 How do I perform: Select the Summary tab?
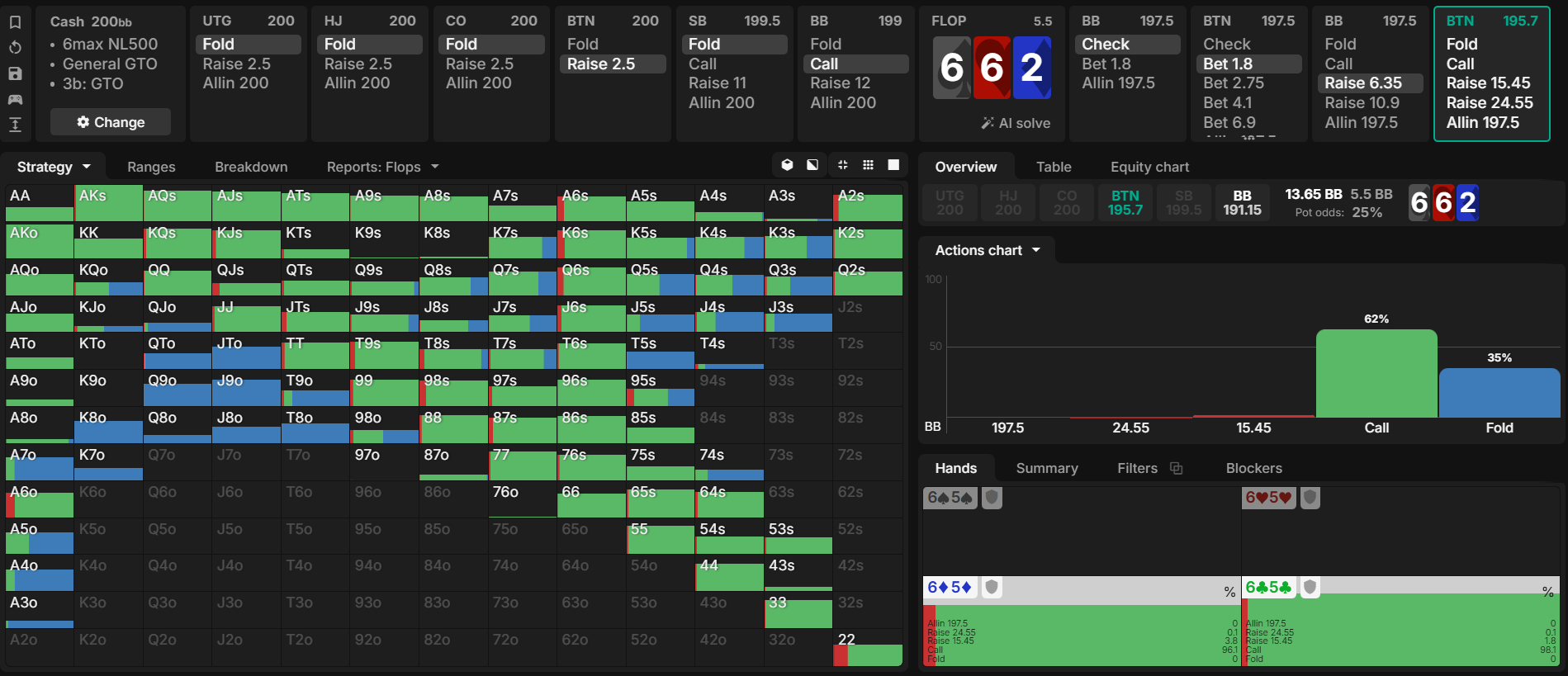1046,468
